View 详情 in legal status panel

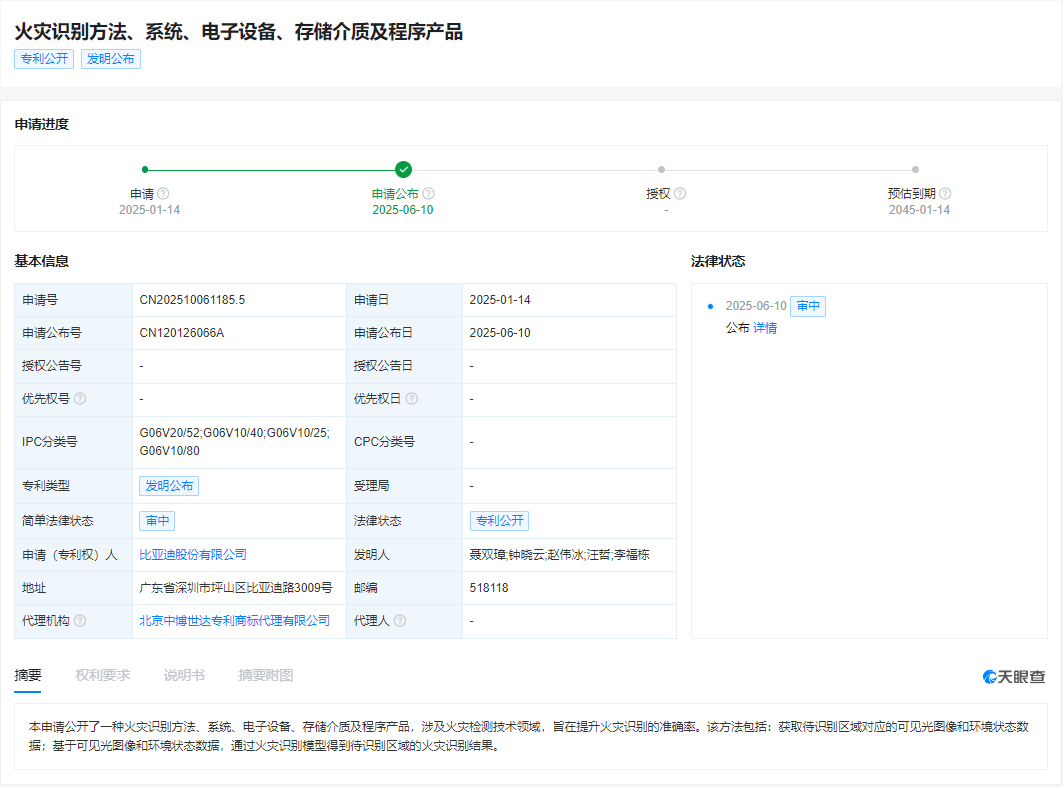pos(765,328)
